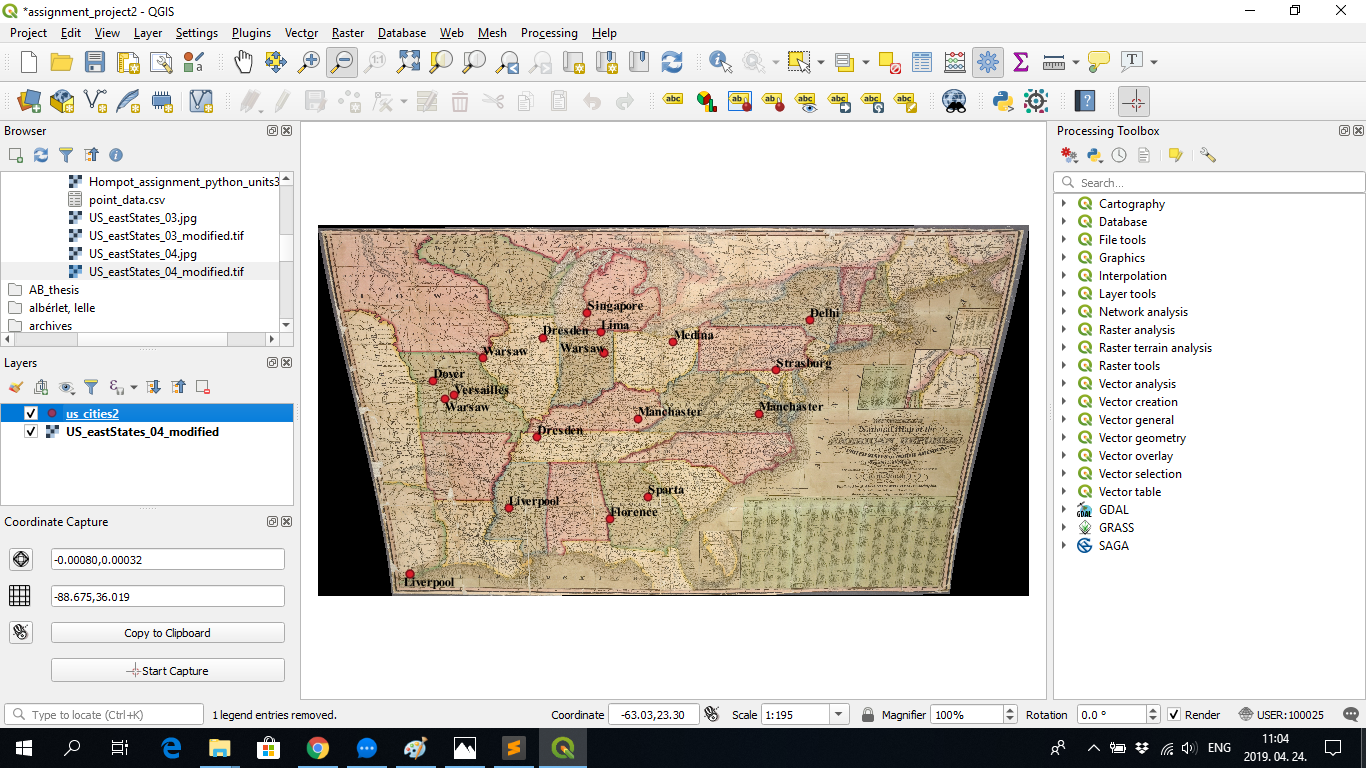The height and width of the screenshot is (768, 1366).
Task: Click the Processing Toolbox search field
Action: (1209, 183)
